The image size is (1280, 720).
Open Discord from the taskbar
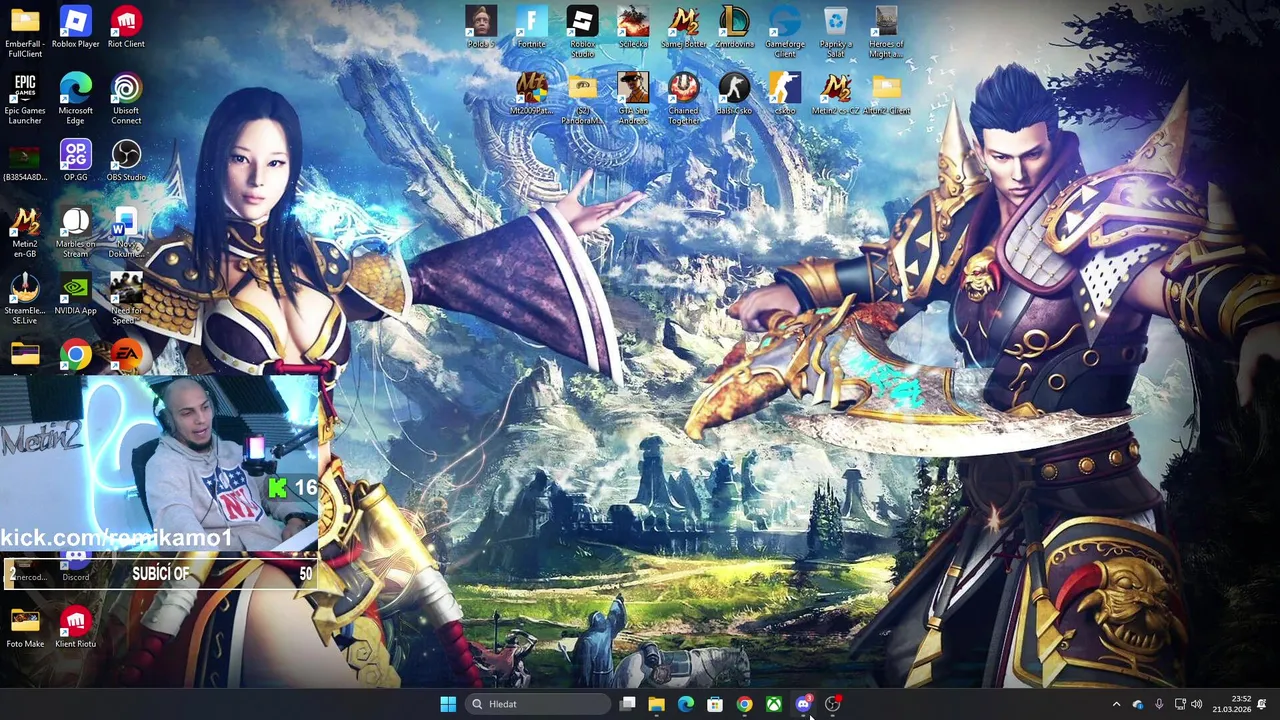tap(803, 704)
